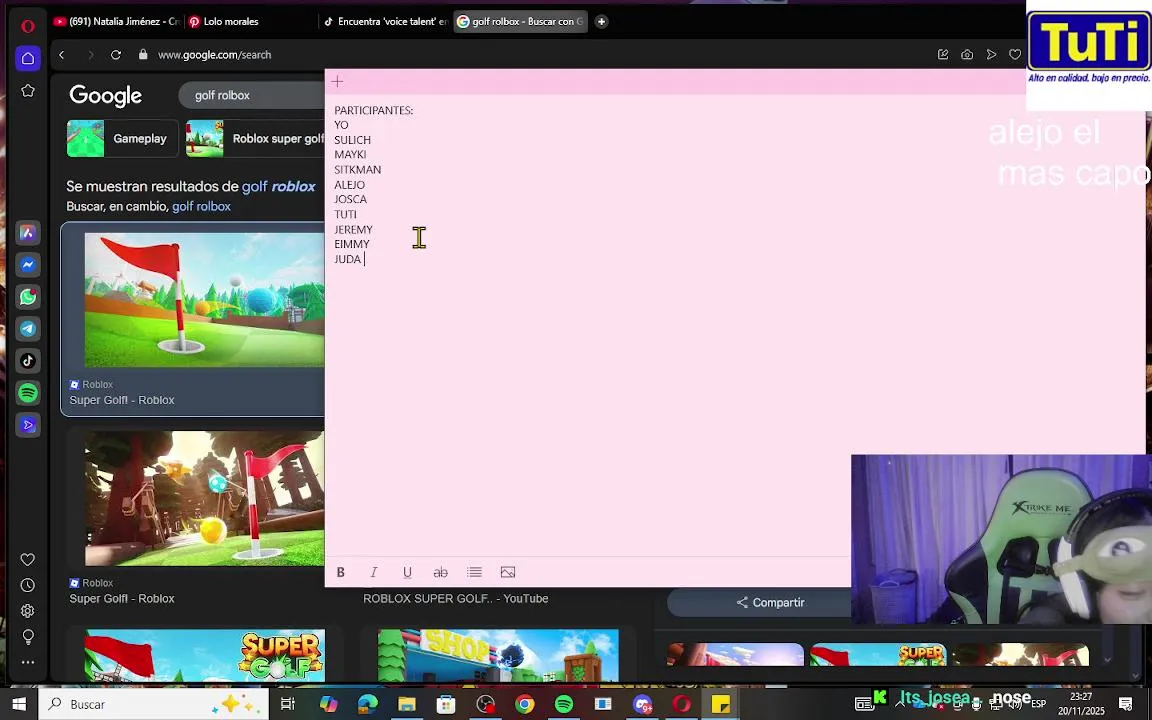
Task: Switch to the Encuentra 'voice talent' TikTok tab
Action: [385, 22]
